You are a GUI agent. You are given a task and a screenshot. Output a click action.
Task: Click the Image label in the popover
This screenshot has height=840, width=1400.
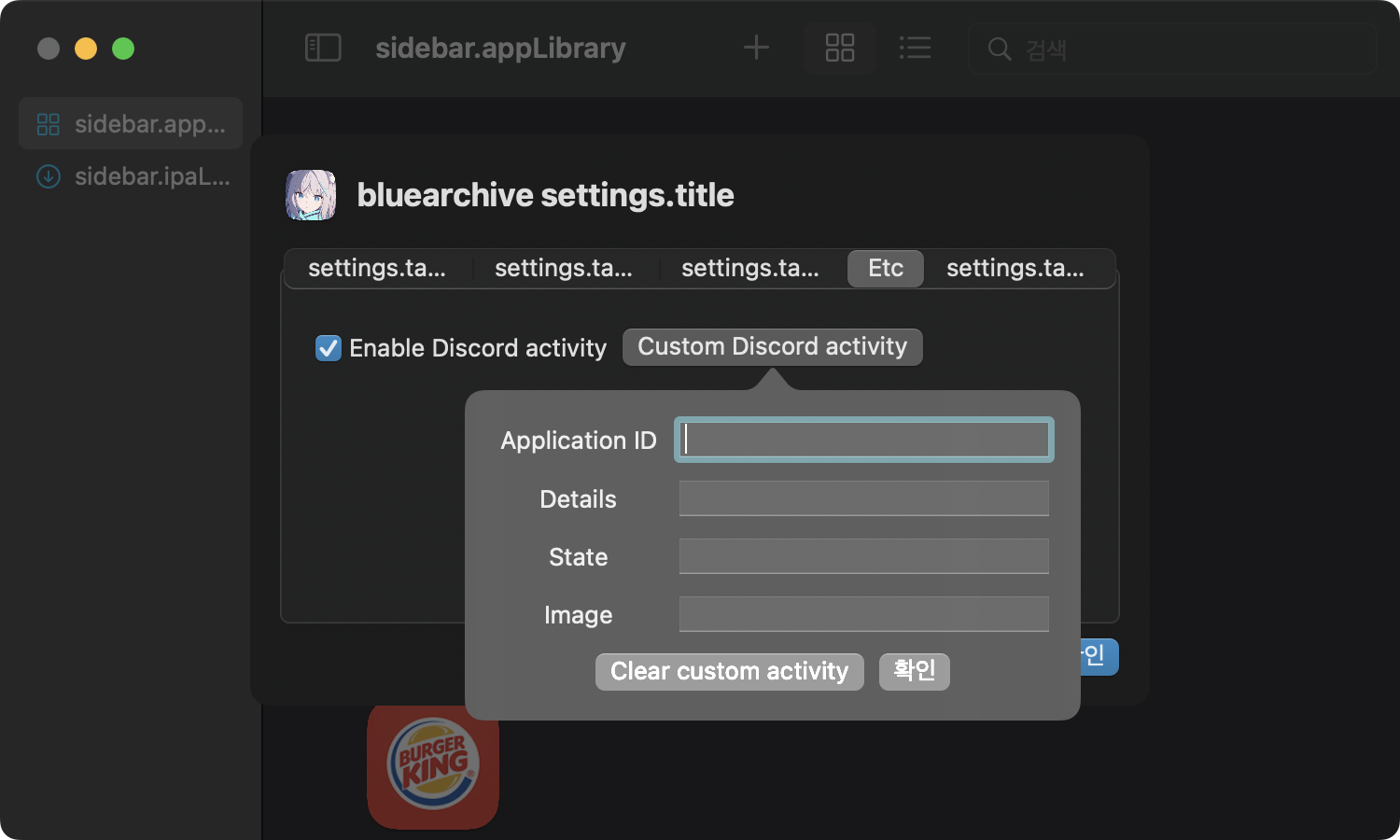click(578, 614)
